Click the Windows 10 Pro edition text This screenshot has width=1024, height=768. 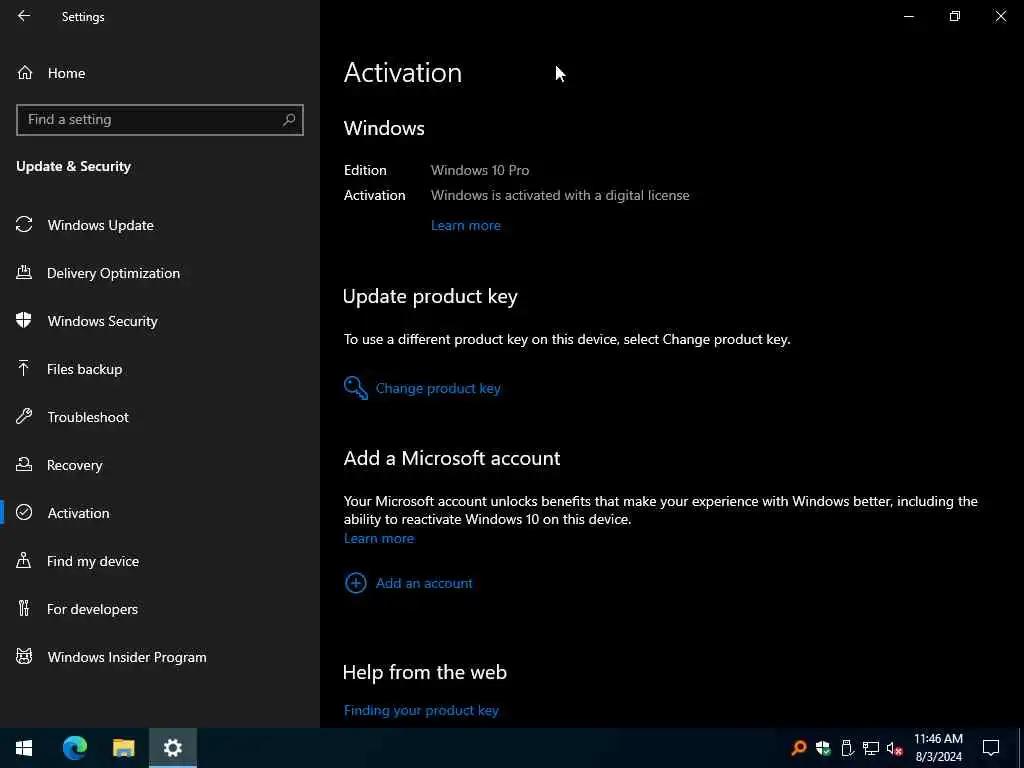[480, 170]
